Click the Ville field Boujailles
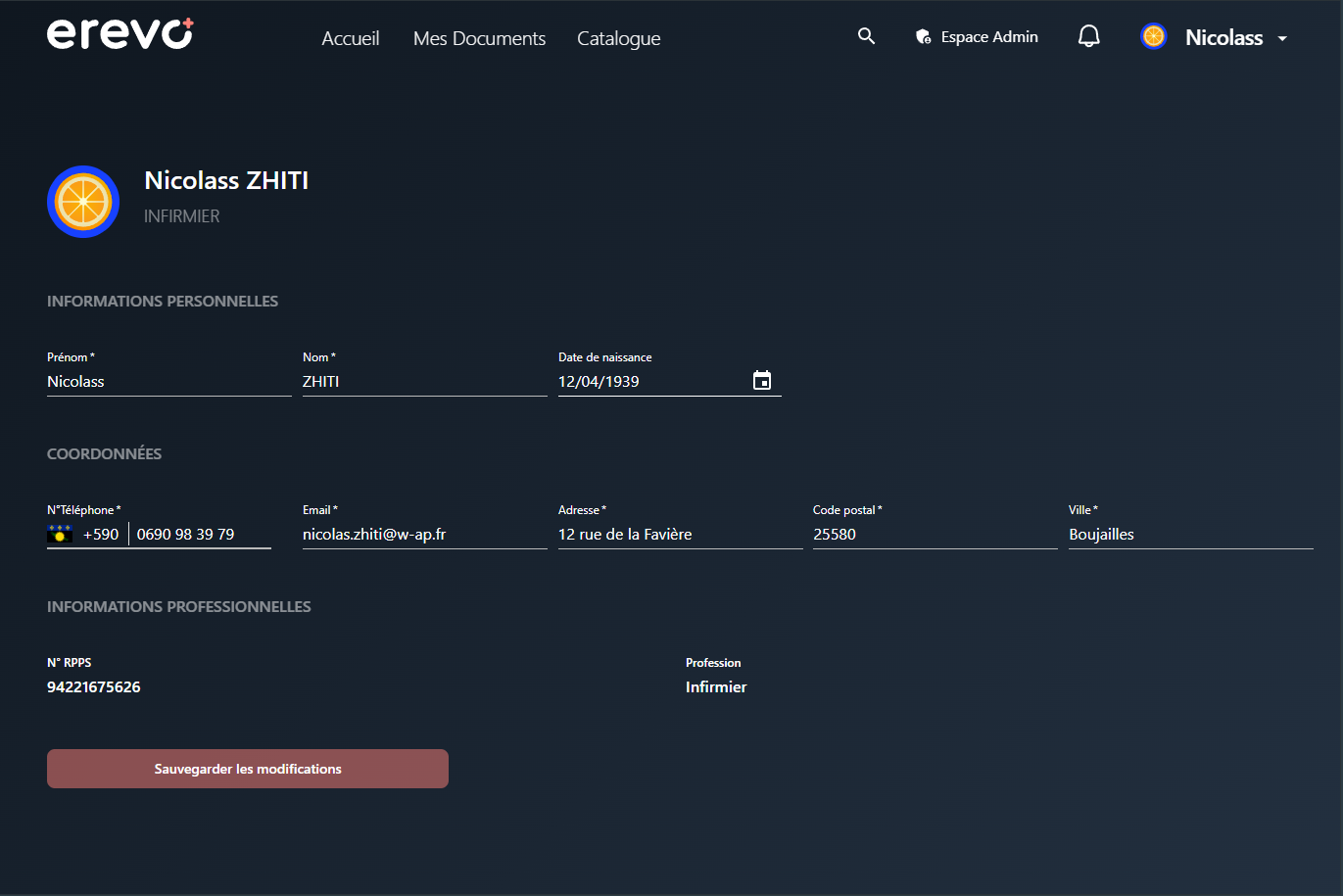This screenshot has height=896, width=1343. pyautogui.click(x=1191, y=535)
